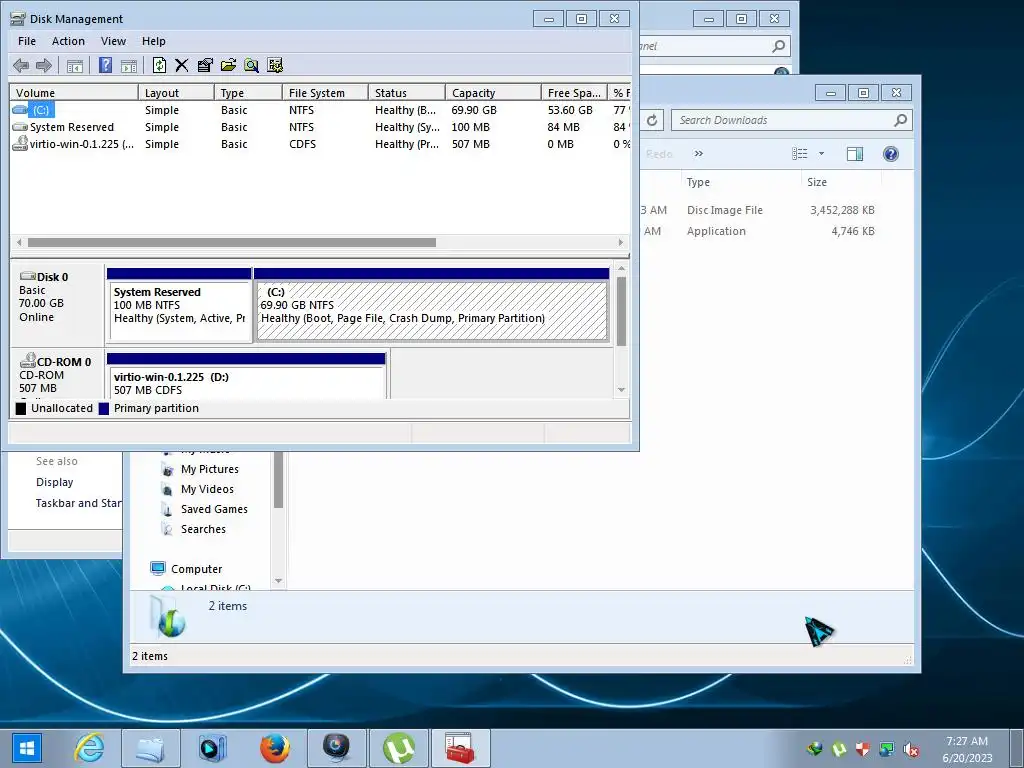Click the Back arrow in Disk Management toolbar
The width and height of the screenshot is (1024, 768).
coord(21,65)
